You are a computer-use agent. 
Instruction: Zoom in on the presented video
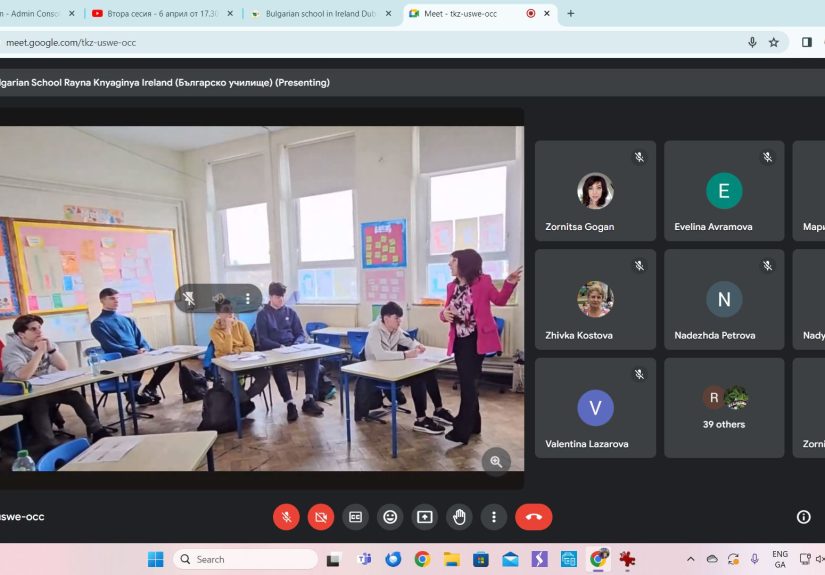click(x=495, y=461)
